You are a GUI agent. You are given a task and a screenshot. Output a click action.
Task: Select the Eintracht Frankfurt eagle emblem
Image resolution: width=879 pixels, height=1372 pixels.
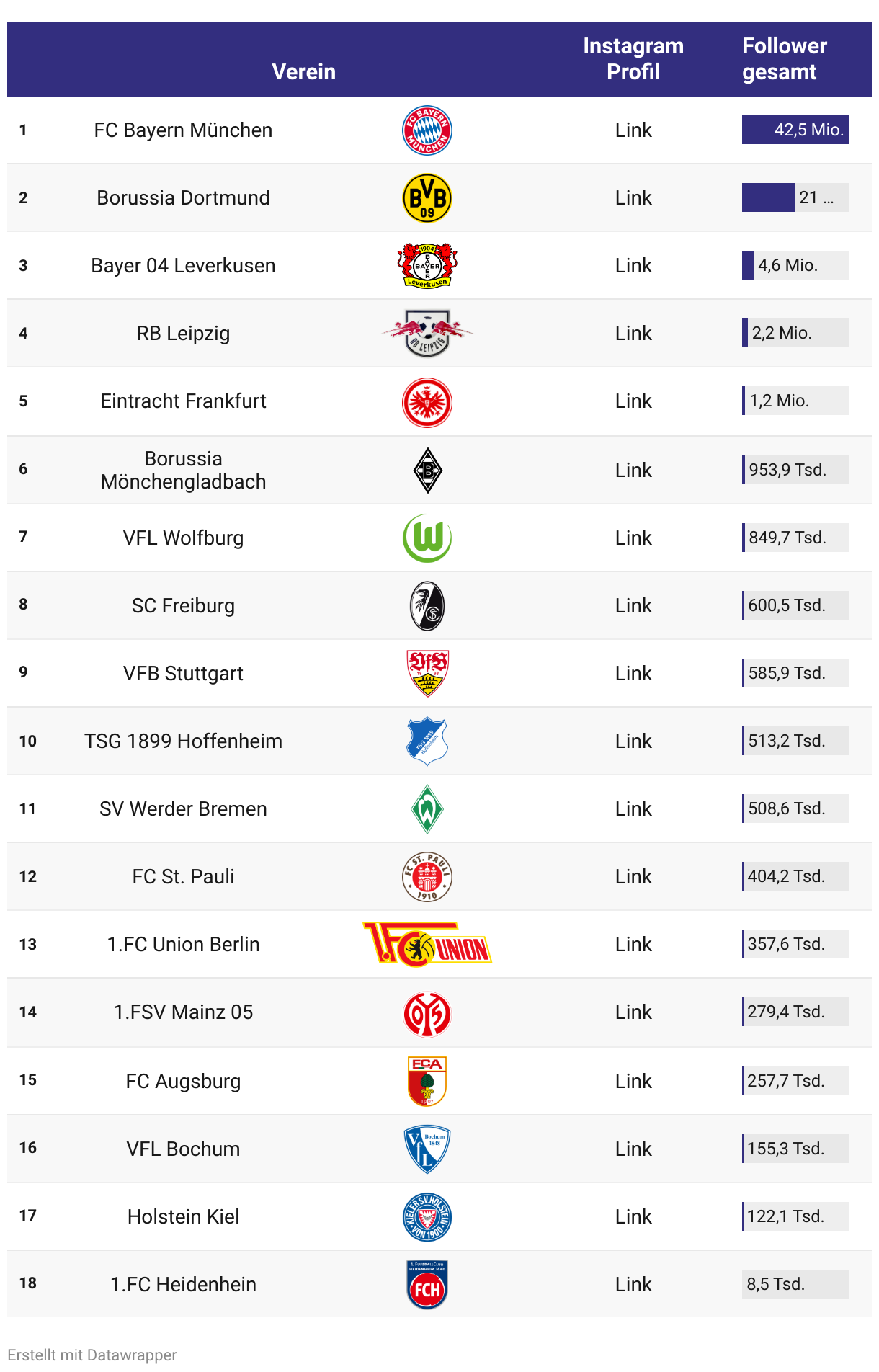click(x=427, y=402)
